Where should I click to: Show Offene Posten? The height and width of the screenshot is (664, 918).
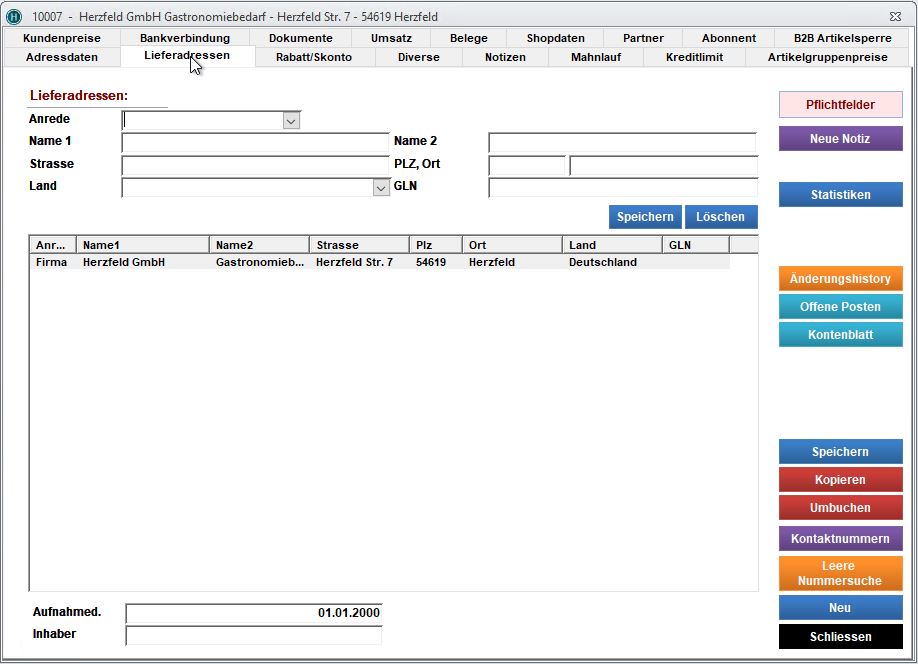click(x=840, y=307)
